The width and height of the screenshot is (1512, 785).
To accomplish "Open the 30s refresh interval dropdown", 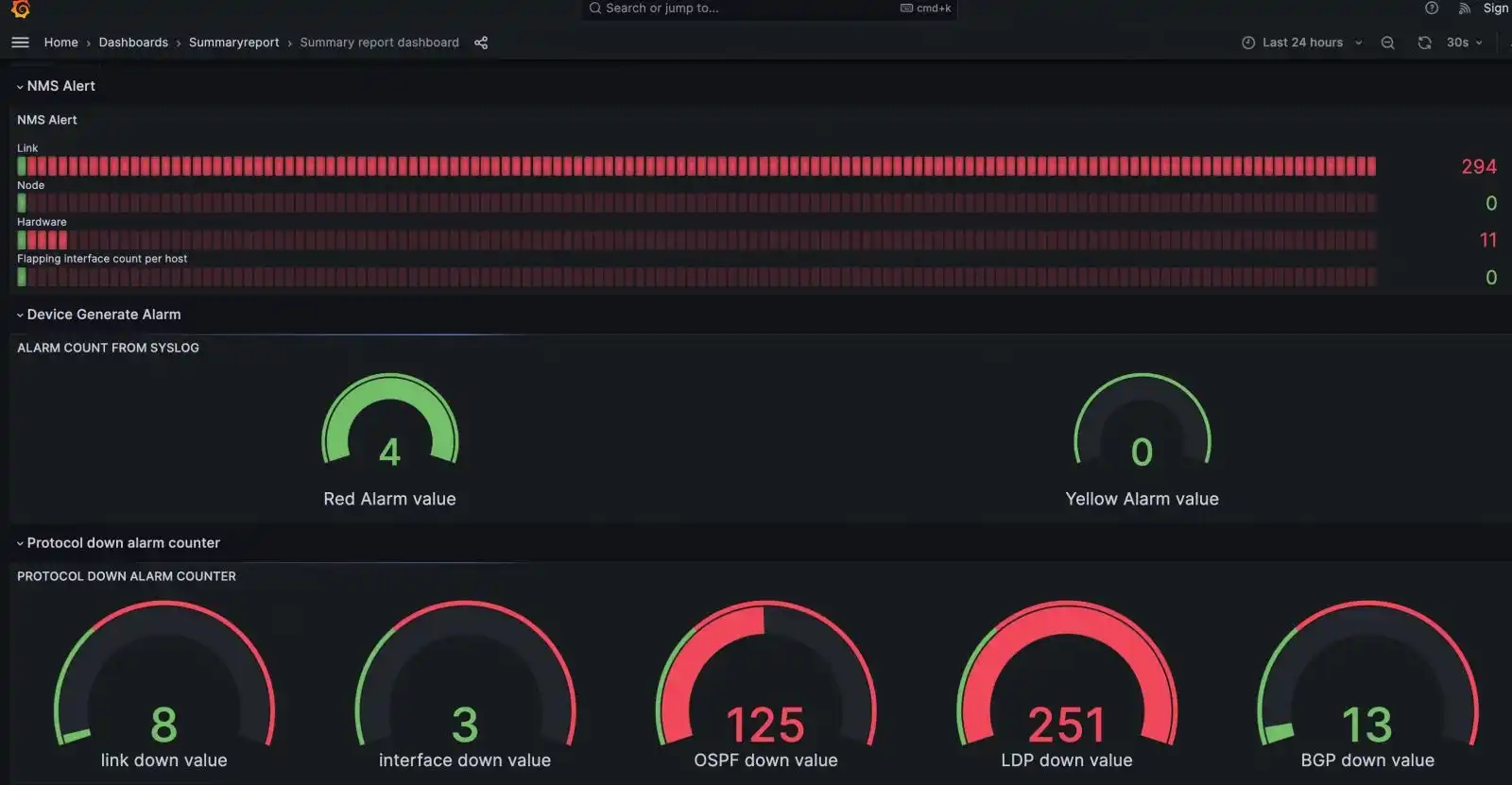I will pyautogui.click(x=1465, y=43).
